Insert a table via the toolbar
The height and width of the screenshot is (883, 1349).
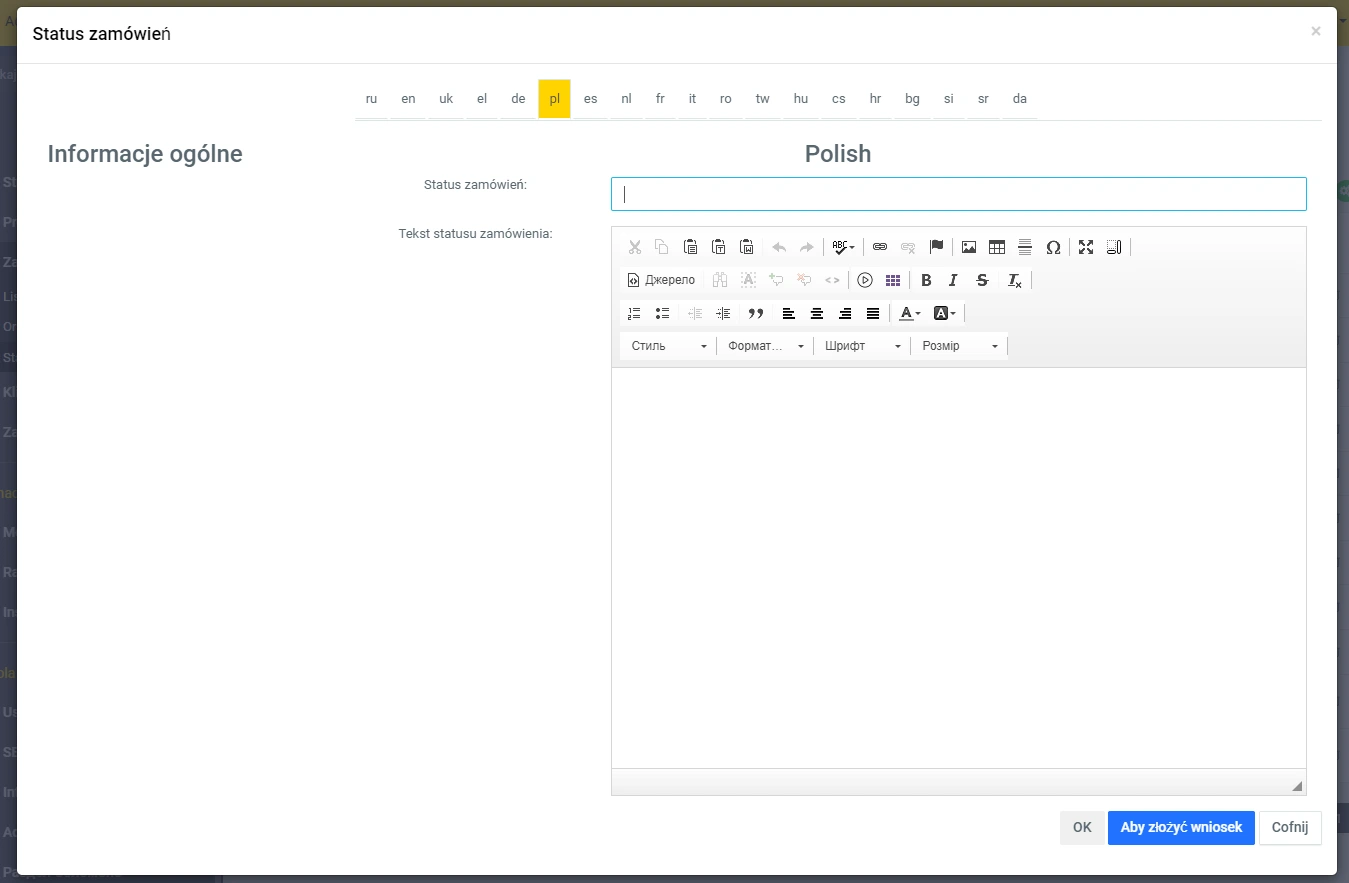tap(997, 247)
